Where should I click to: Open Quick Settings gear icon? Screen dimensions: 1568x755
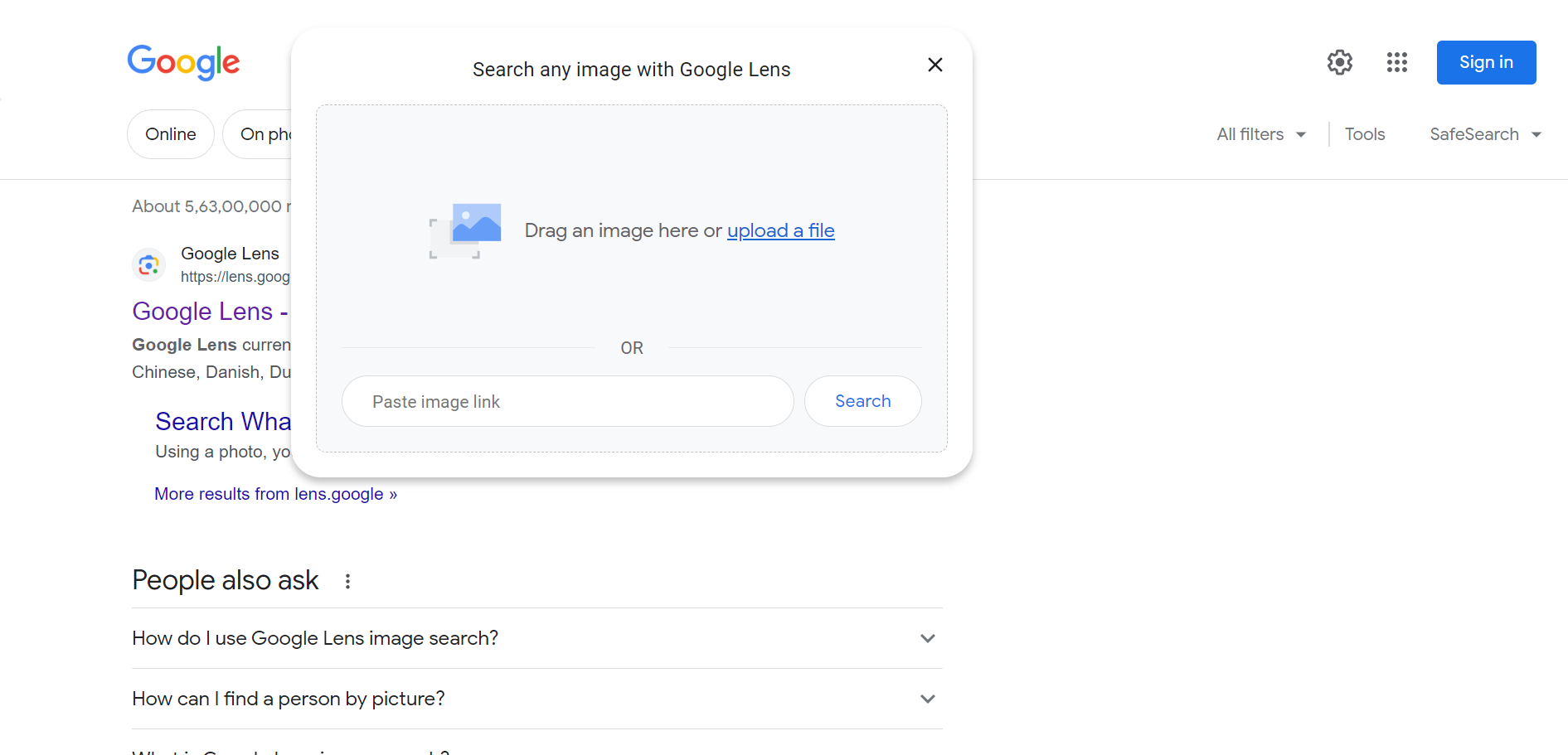[1340, 62]
